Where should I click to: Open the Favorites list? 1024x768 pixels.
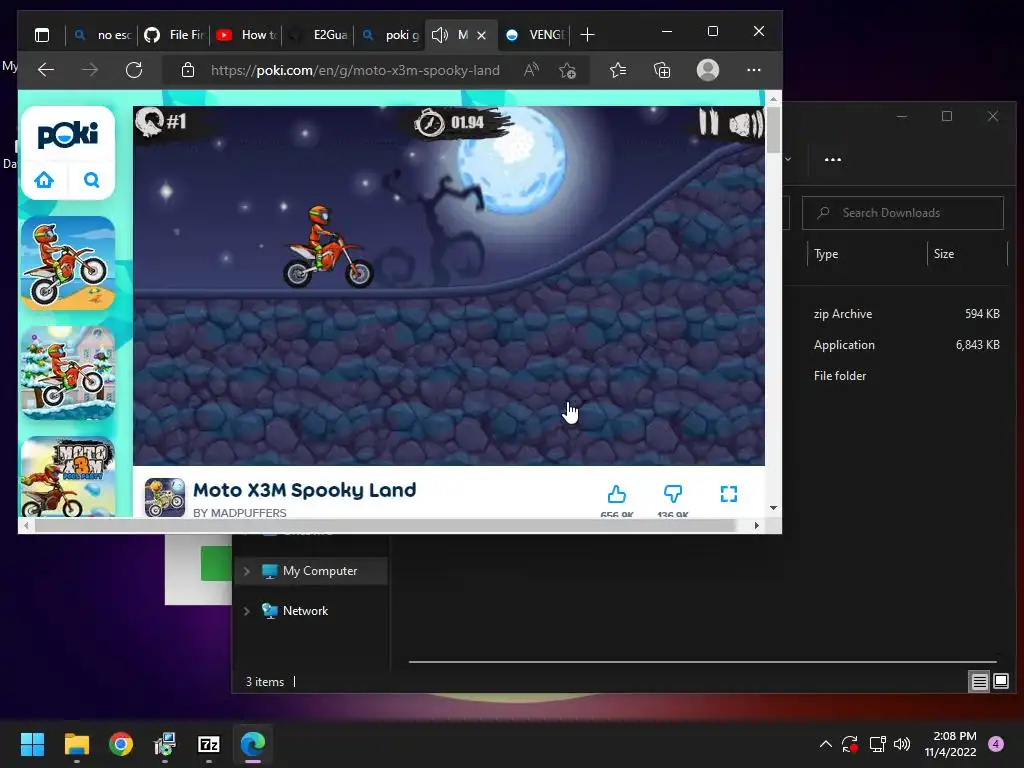point(618,70)
